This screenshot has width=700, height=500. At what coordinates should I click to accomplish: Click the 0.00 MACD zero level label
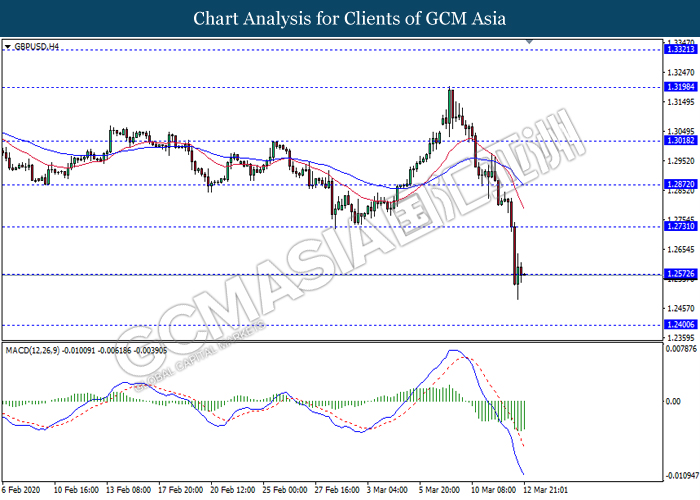(x=673, y=402)
